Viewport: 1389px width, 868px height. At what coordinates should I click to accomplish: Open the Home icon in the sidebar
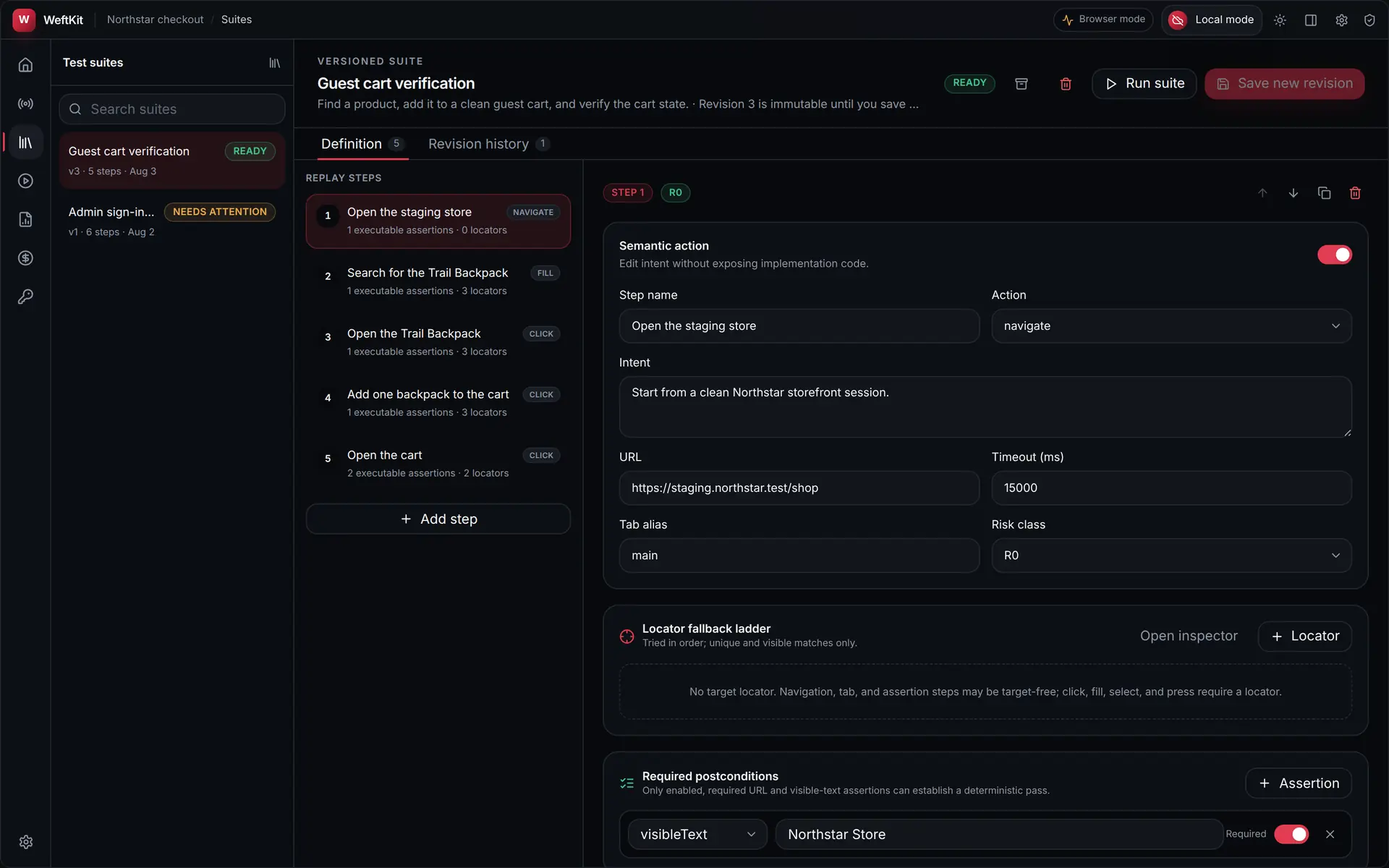(25, 65)
